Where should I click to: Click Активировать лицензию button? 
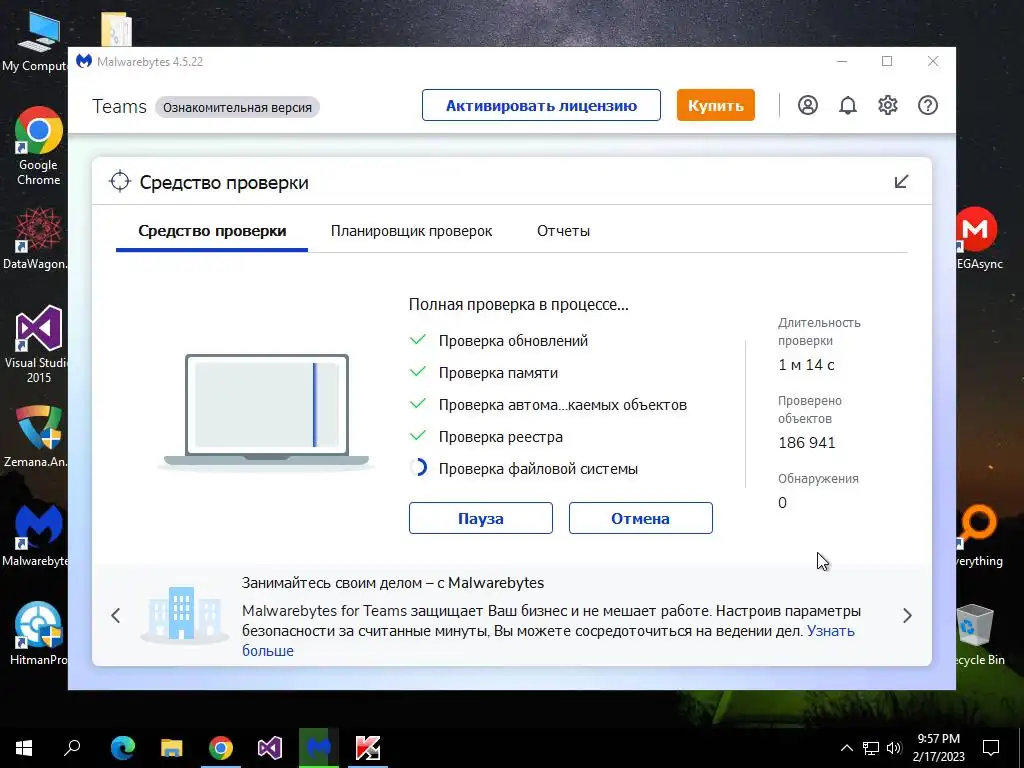click(x=541, y=105)
